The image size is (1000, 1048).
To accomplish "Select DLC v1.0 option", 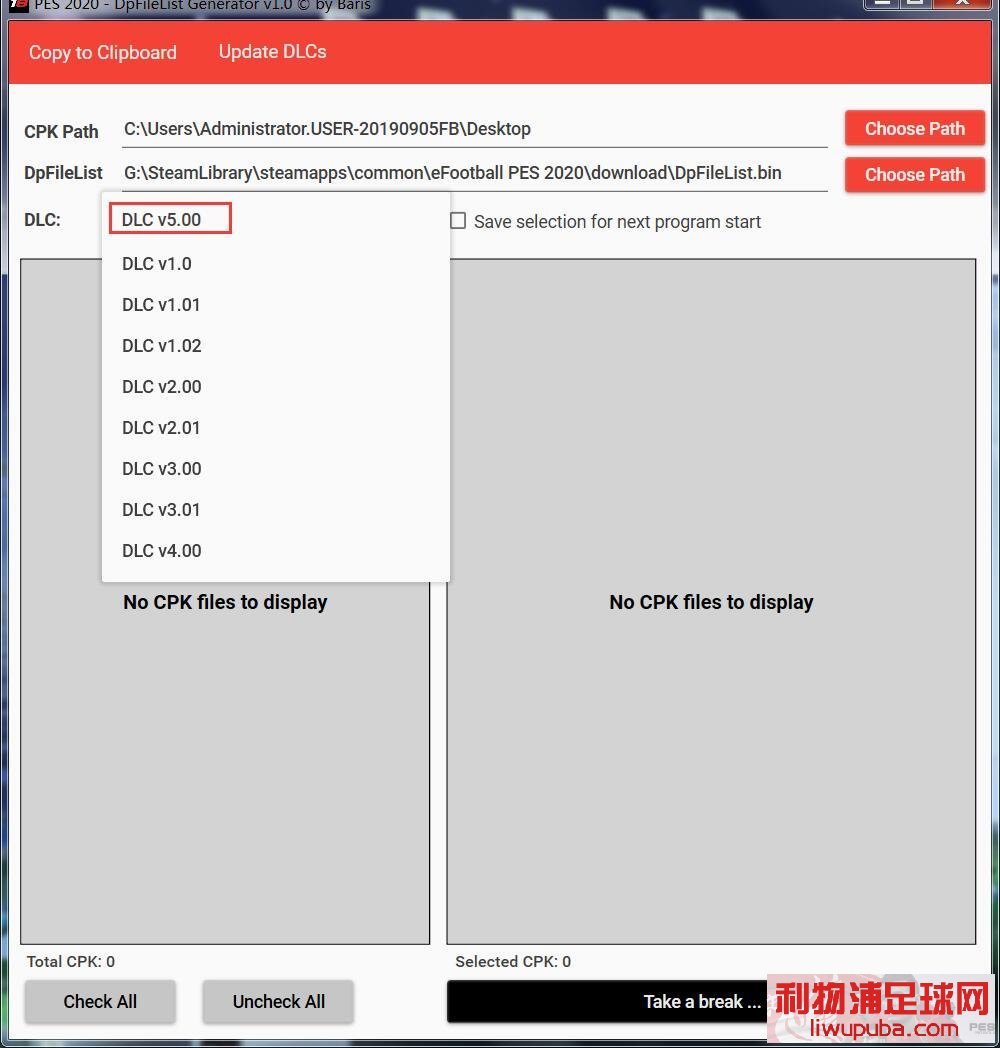I will (x=275, y=264).
